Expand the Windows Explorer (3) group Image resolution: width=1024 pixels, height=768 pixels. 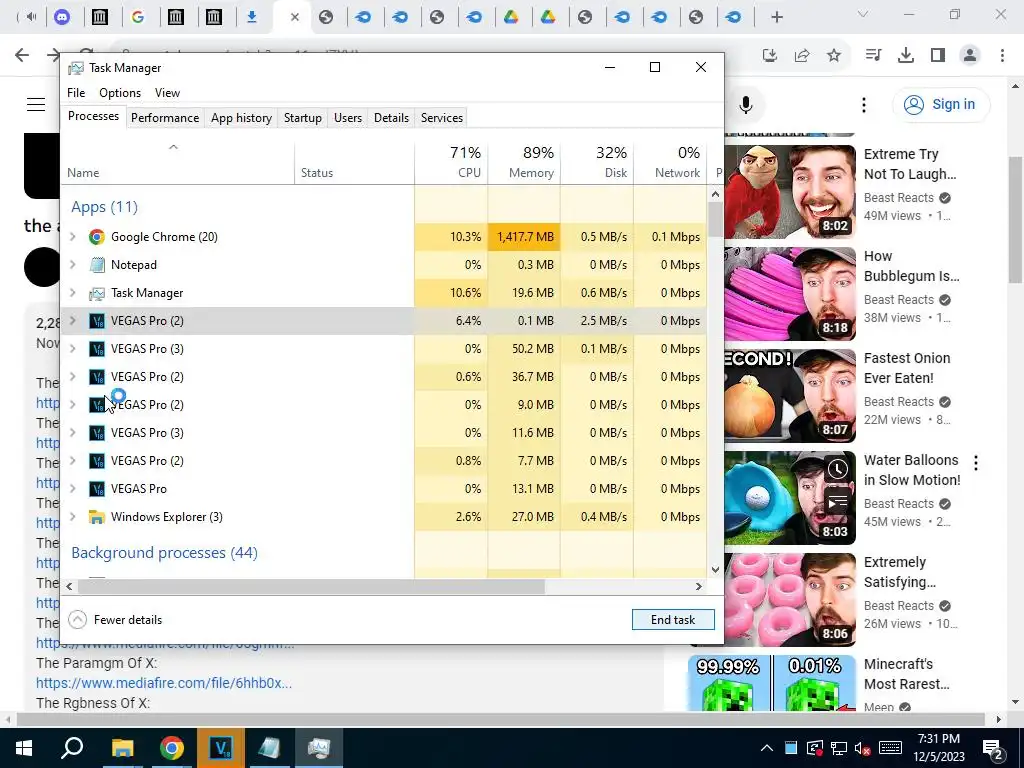point(73,517)
